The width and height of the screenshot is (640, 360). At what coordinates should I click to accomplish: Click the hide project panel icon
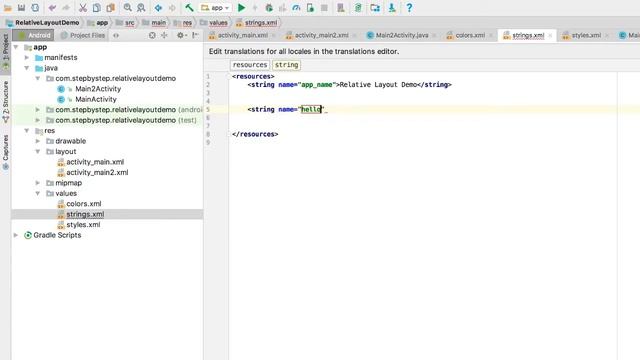pos(196,36)
